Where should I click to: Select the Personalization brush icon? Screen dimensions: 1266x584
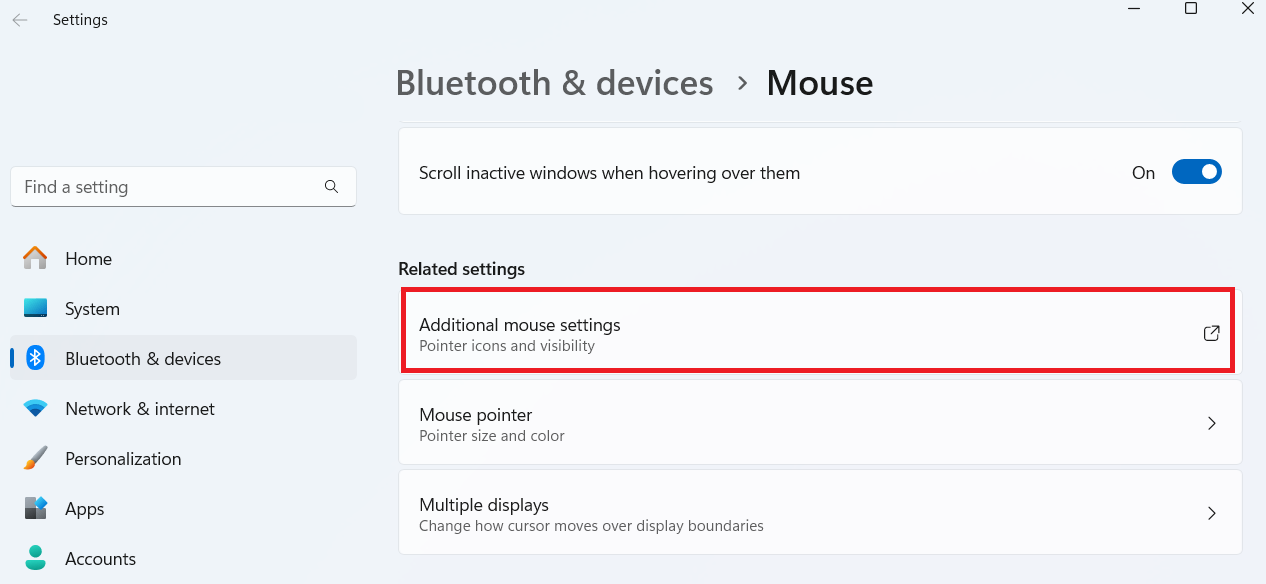pyautogui.click(x=35, y=458)
